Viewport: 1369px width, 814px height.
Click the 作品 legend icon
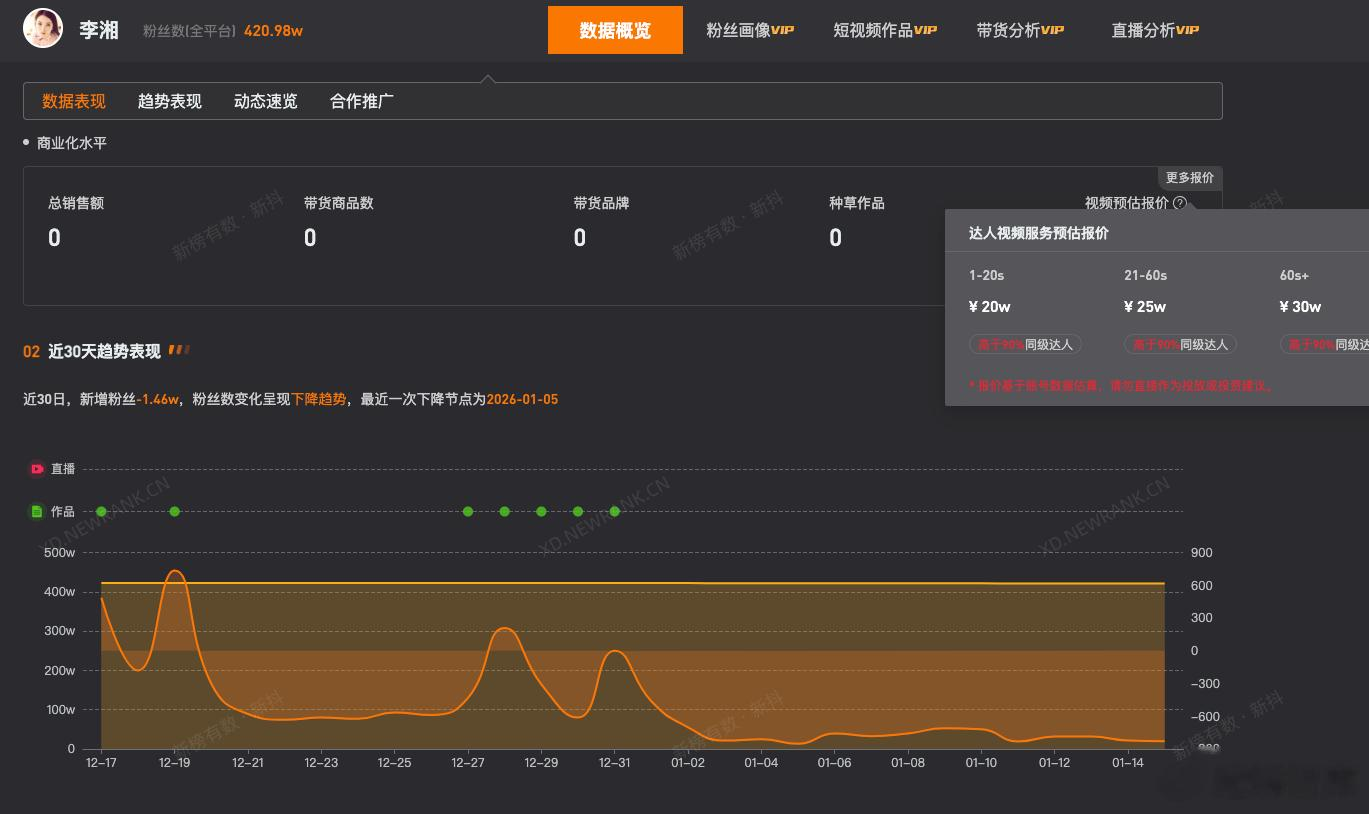37,512
